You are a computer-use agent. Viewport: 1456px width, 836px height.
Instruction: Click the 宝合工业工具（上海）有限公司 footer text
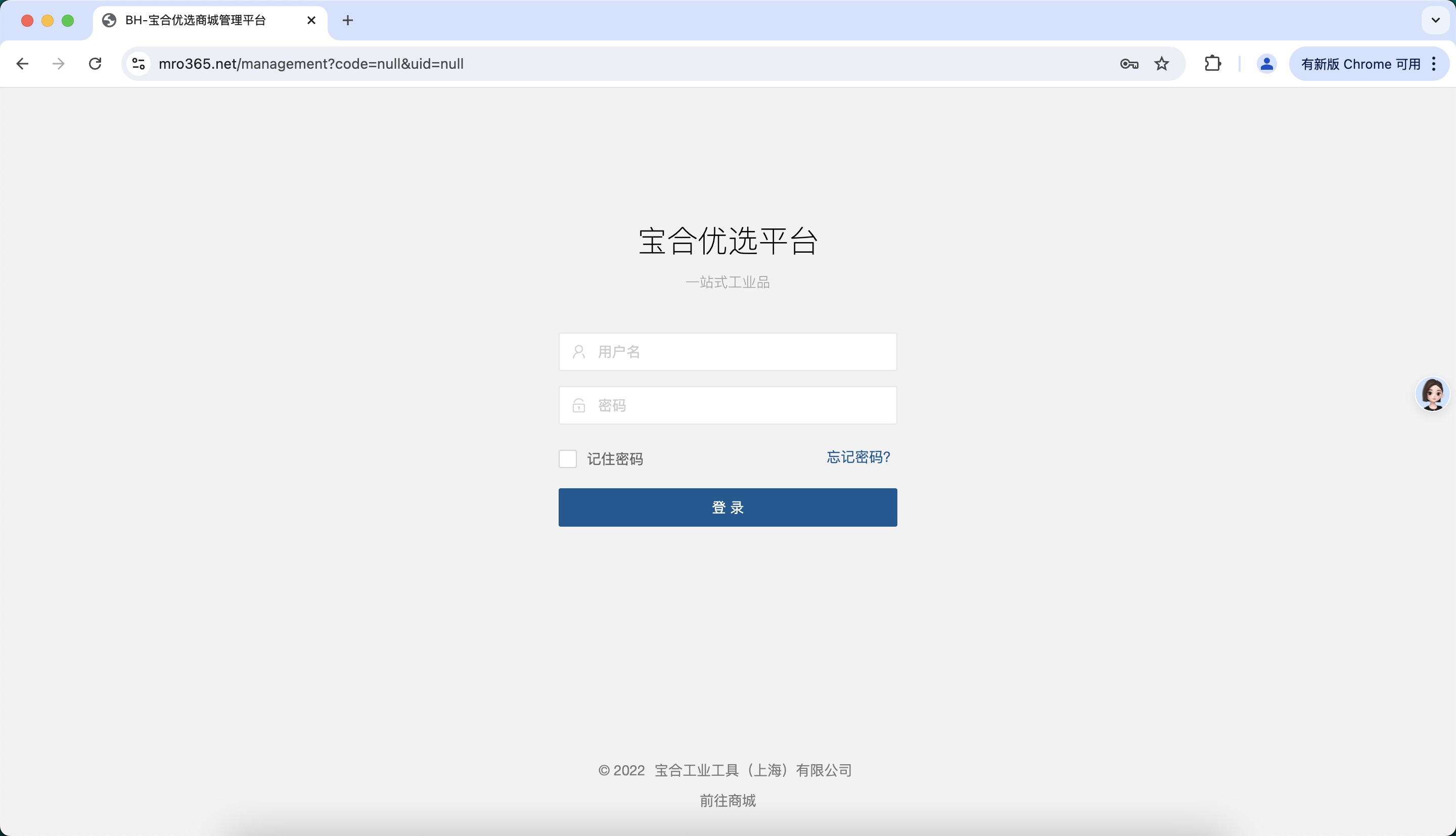click(753, 770)
